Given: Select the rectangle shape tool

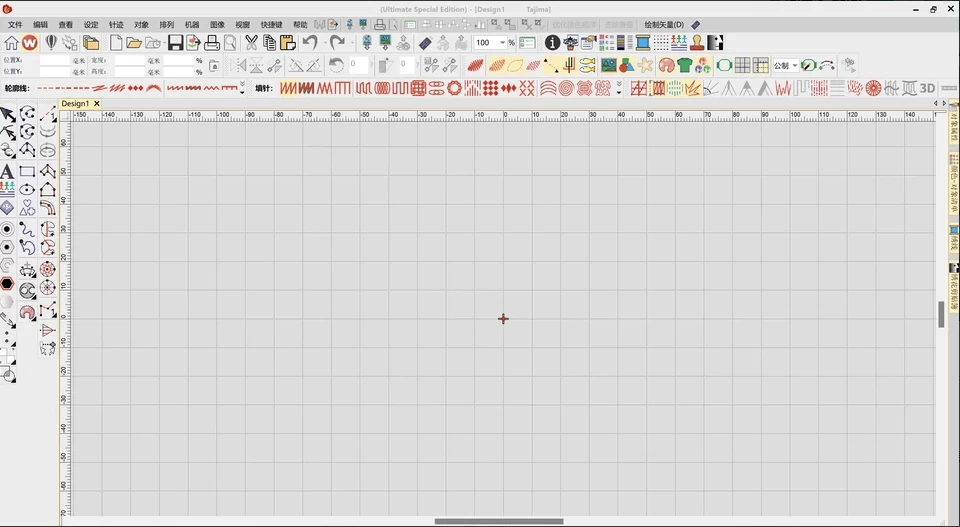Looking at the screenshot, I should pyautogui.click(x=27, y=171).
